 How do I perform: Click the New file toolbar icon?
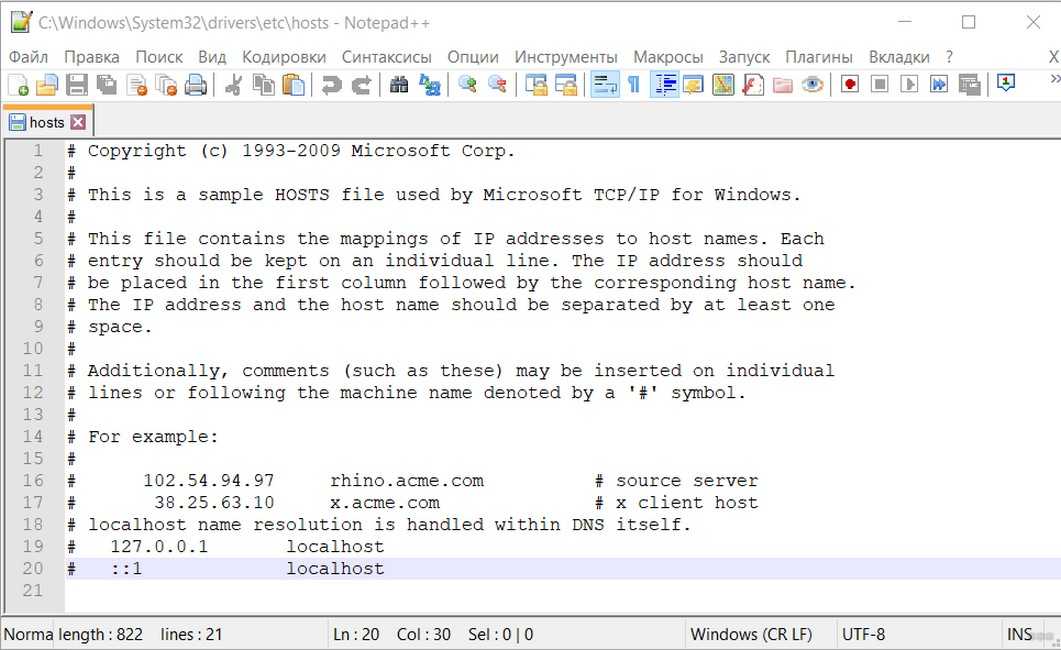17,85
